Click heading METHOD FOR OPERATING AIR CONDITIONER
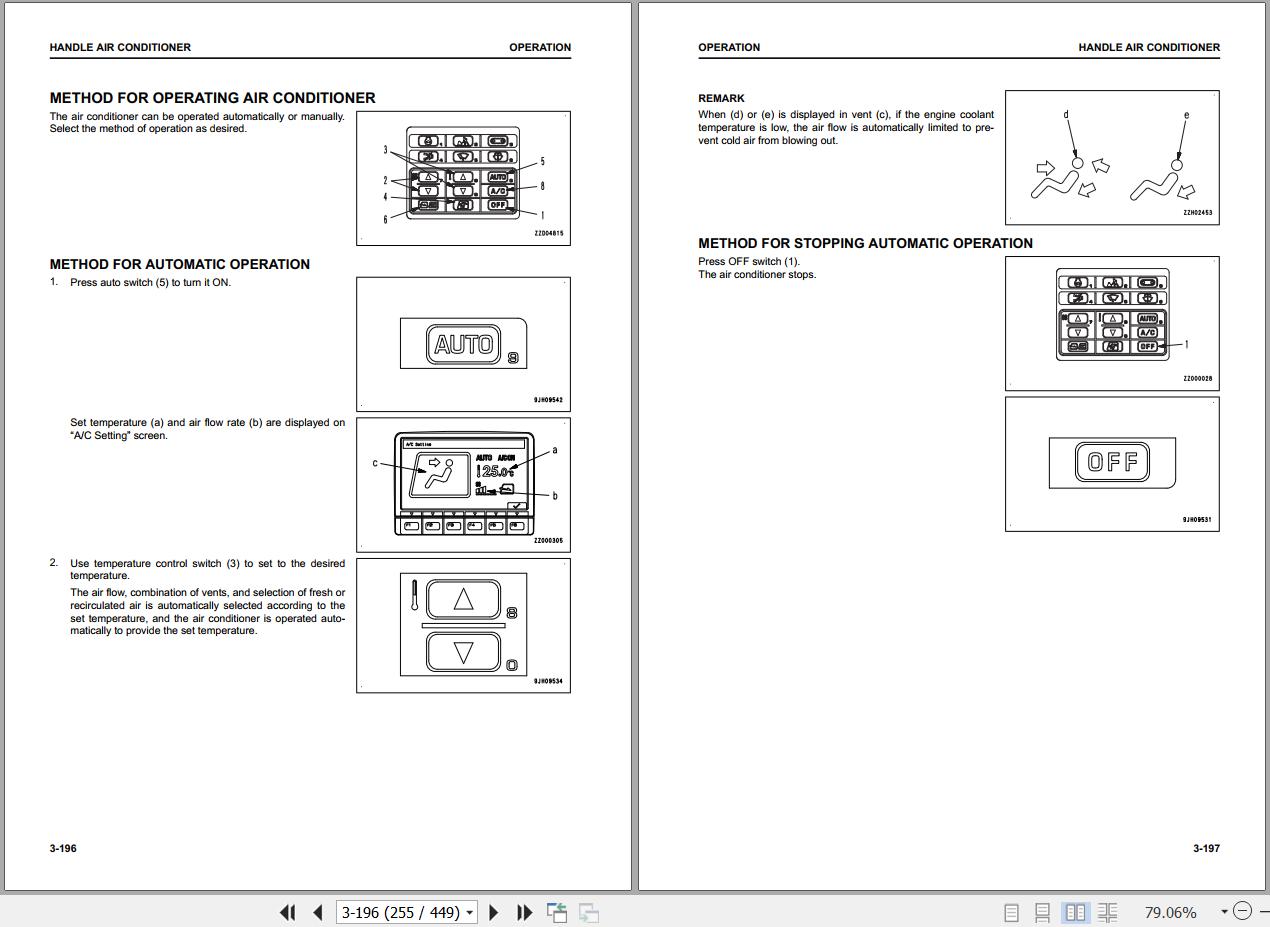The width and height of the screenshot is (1270, 927). point(213,98)
